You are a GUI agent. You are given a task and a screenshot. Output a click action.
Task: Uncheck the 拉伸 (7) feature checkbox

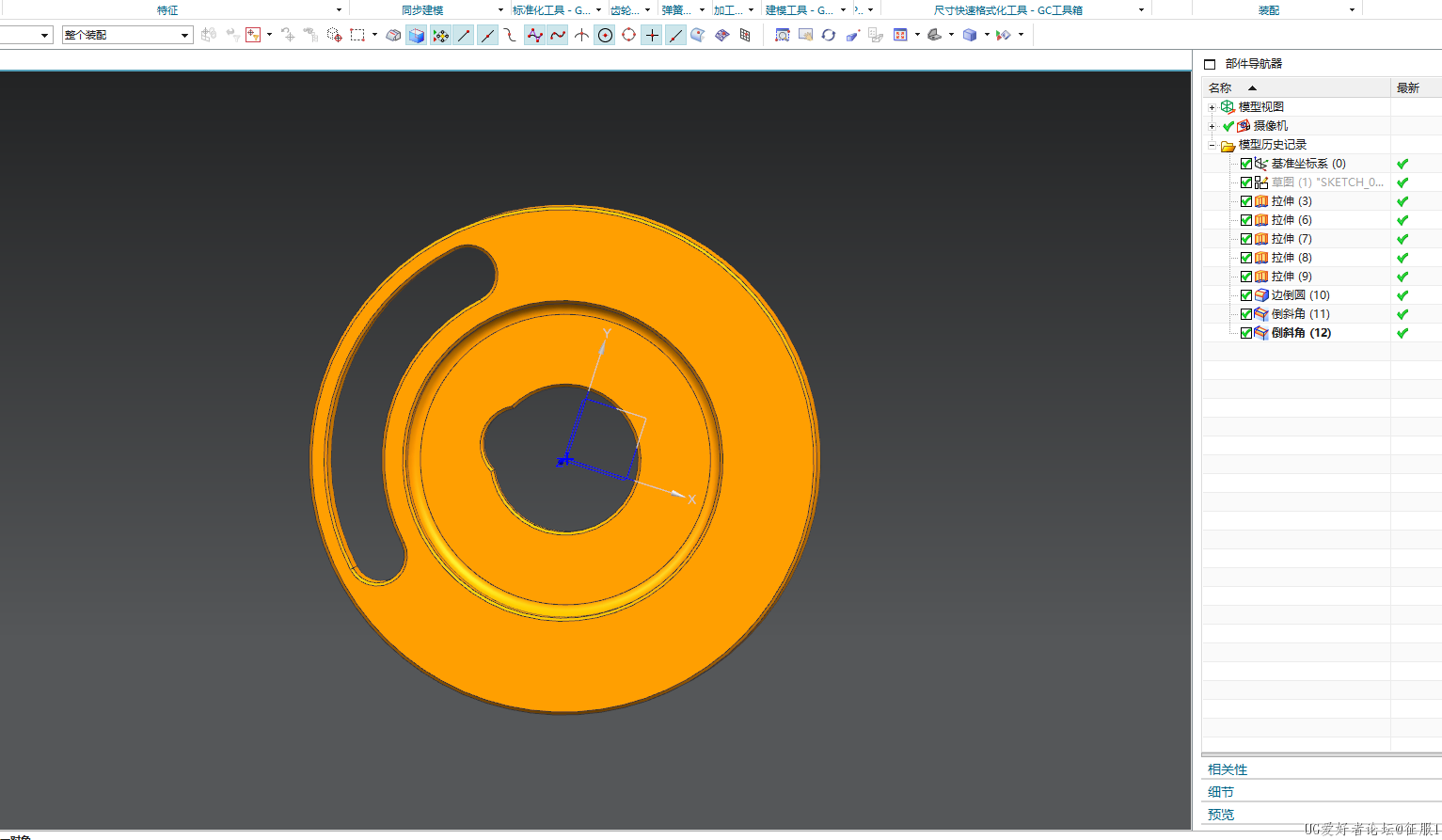pos(1246,239)
